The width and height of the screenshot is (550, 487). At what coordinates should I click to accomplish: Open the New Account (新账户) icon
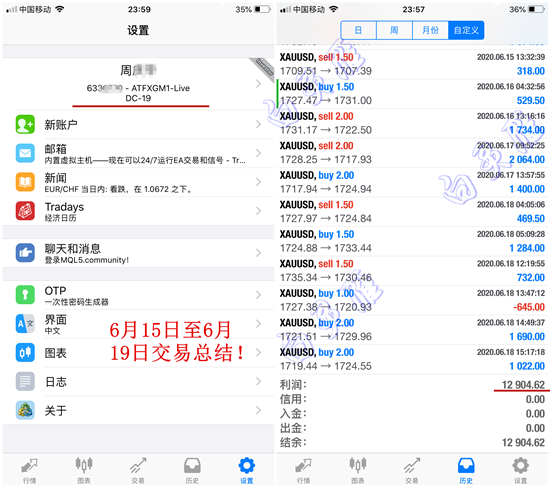pyautogui.click(x=25, y=124)
